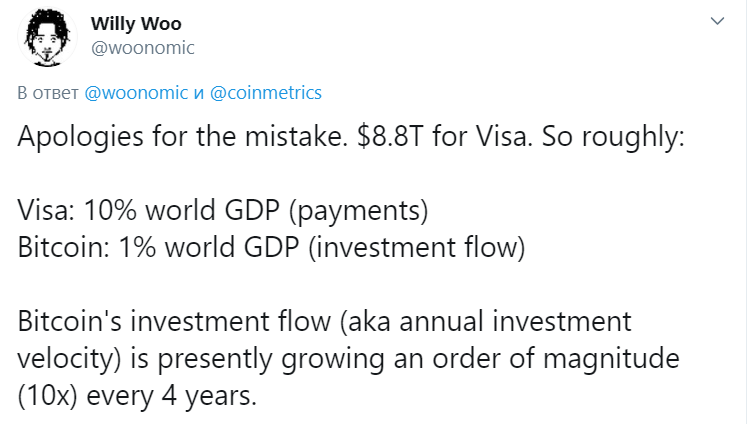The height and width of the screenshot is (424, 750).
Task: Click the '(investment flow)' text
Action: [x=417, y=248]
